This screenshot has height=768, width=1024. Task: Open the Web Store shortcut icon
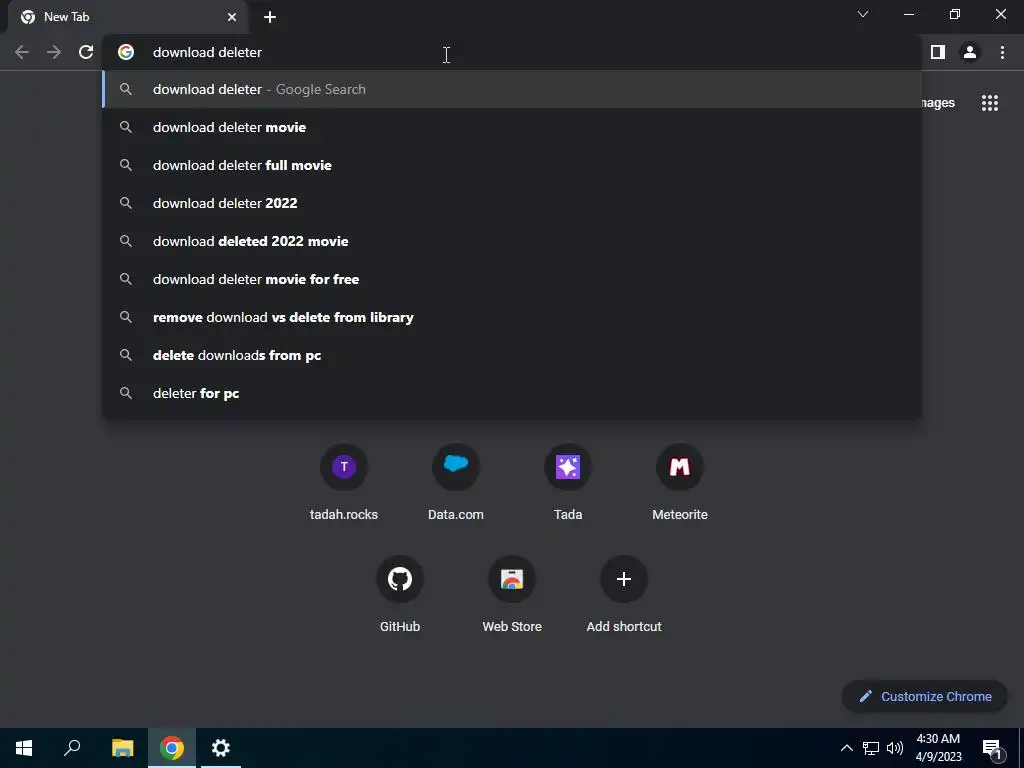pos(512,579)
